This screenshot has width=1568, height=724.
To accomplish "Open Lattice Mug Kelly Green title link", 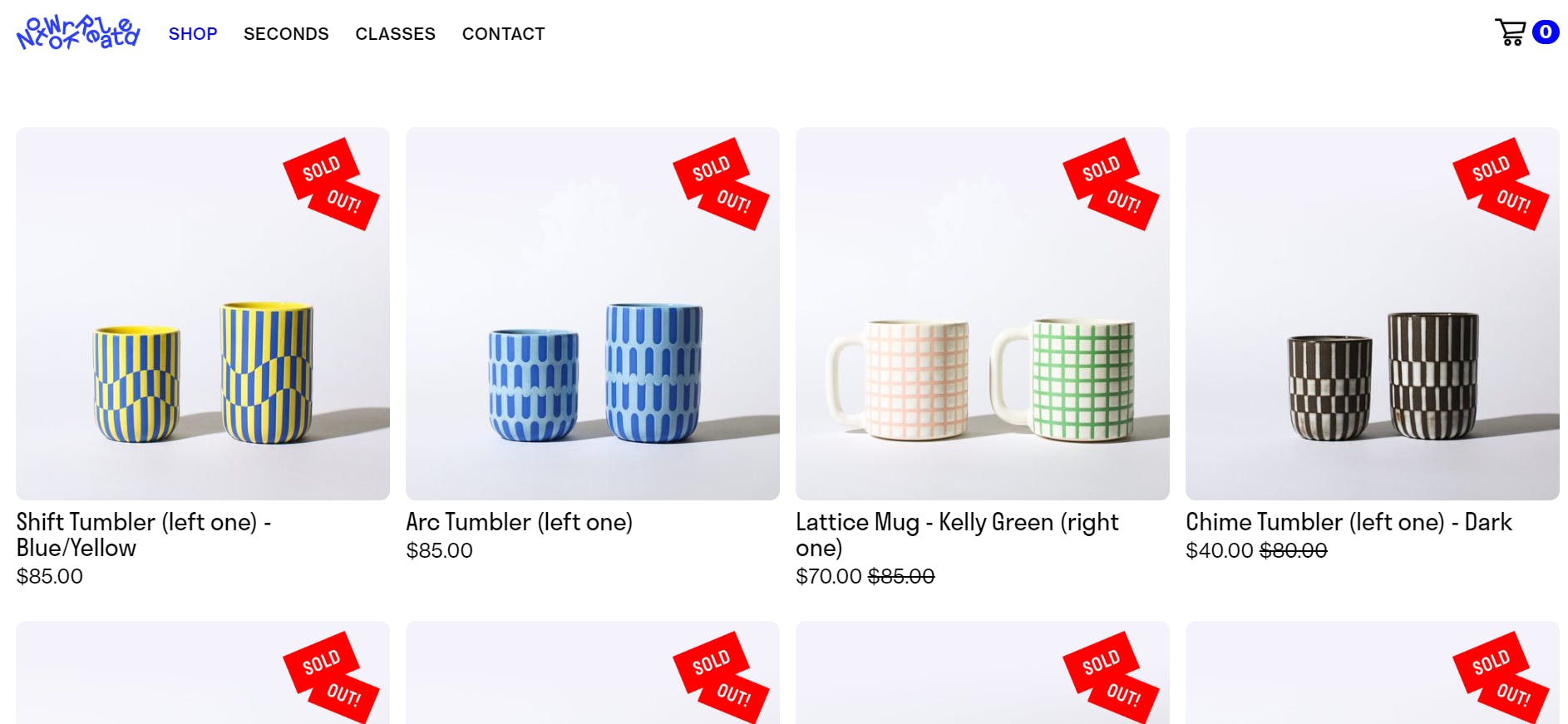I will [x=956, y=534].
